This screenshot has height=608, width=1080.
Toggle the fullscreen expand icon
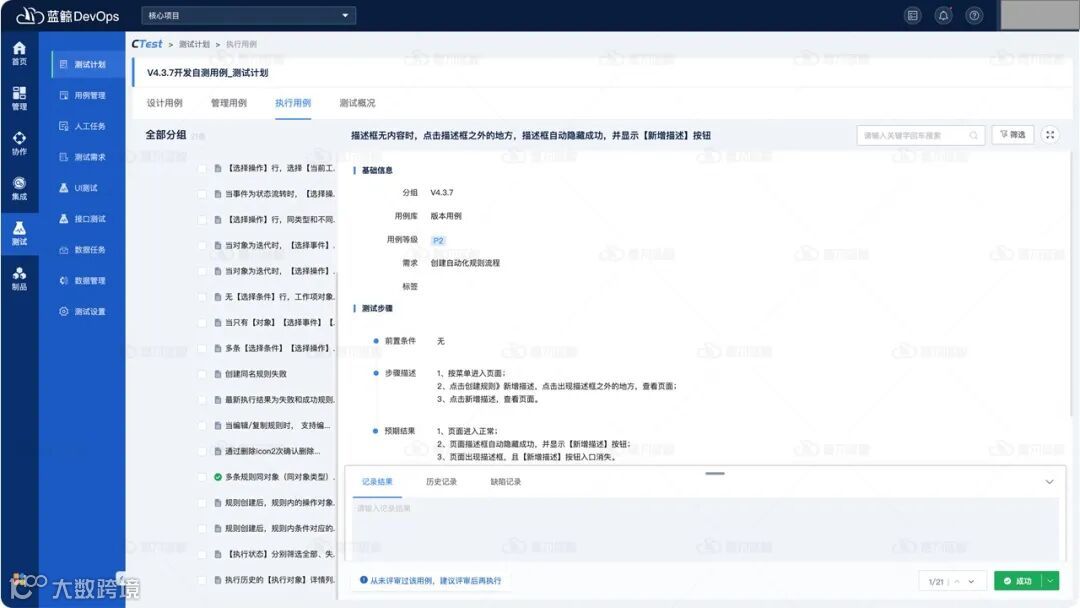(1050, 135)
